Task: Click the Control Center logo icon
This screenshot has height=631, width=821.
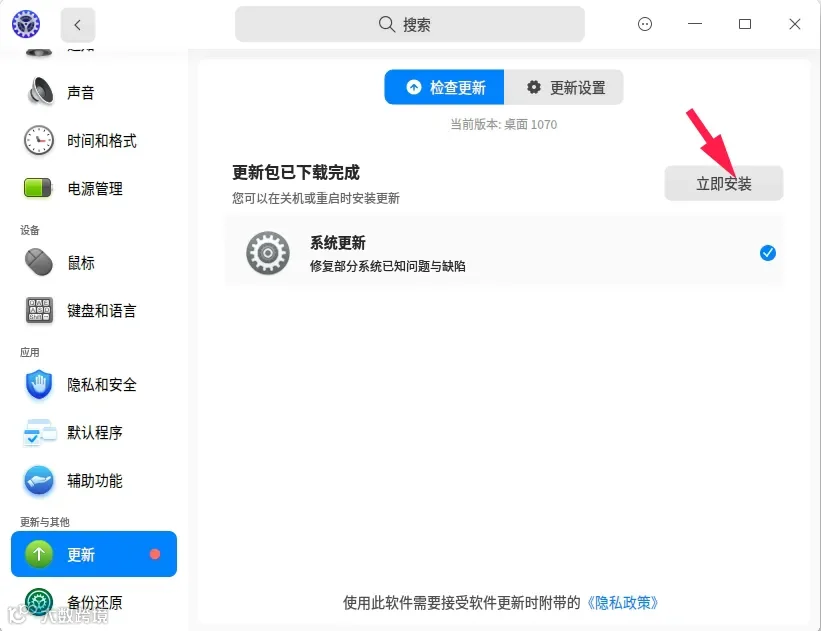Action: 26,24
